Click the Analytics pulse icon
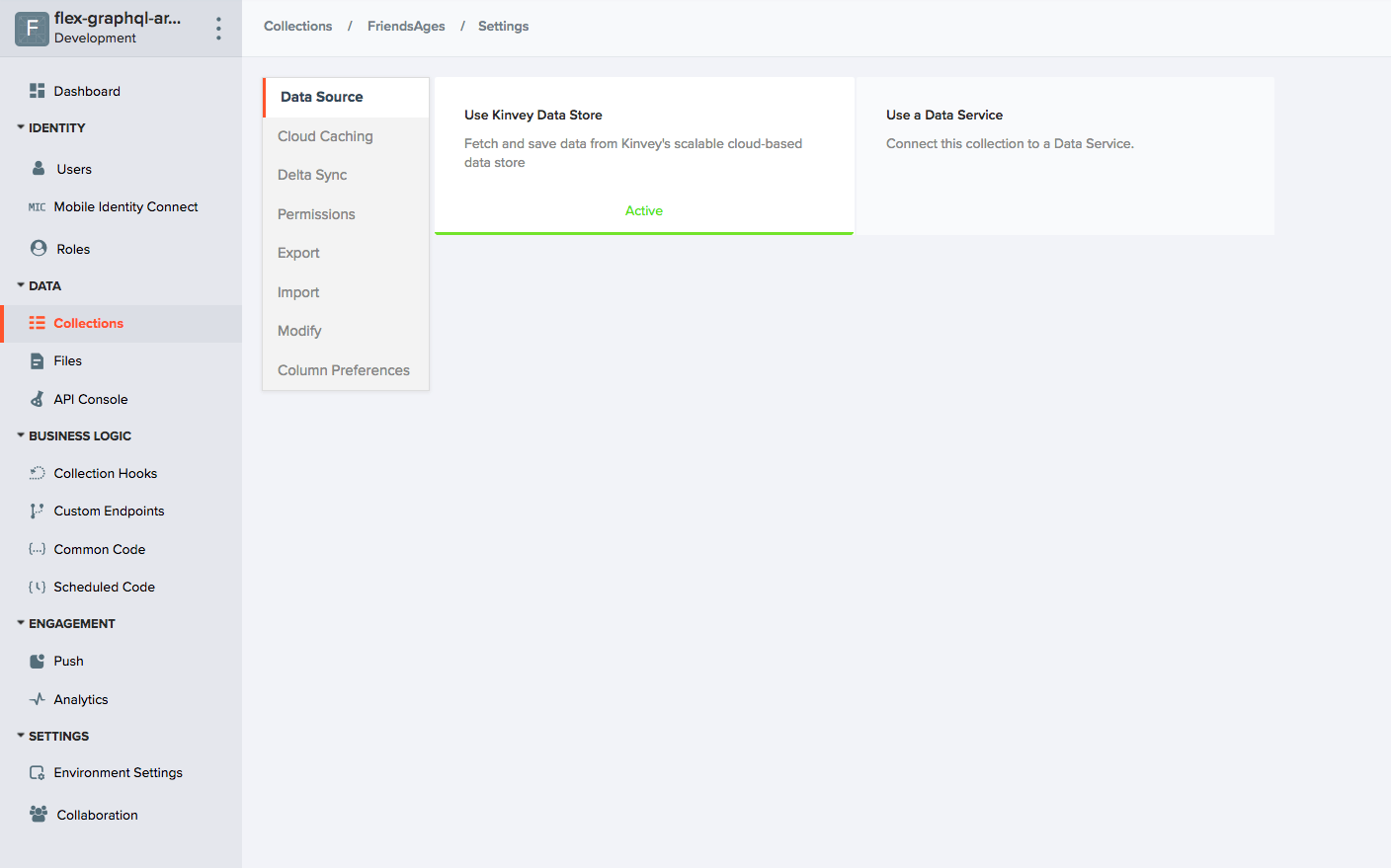The width and height of the screenshot is (1391, 868). (38, 699)
